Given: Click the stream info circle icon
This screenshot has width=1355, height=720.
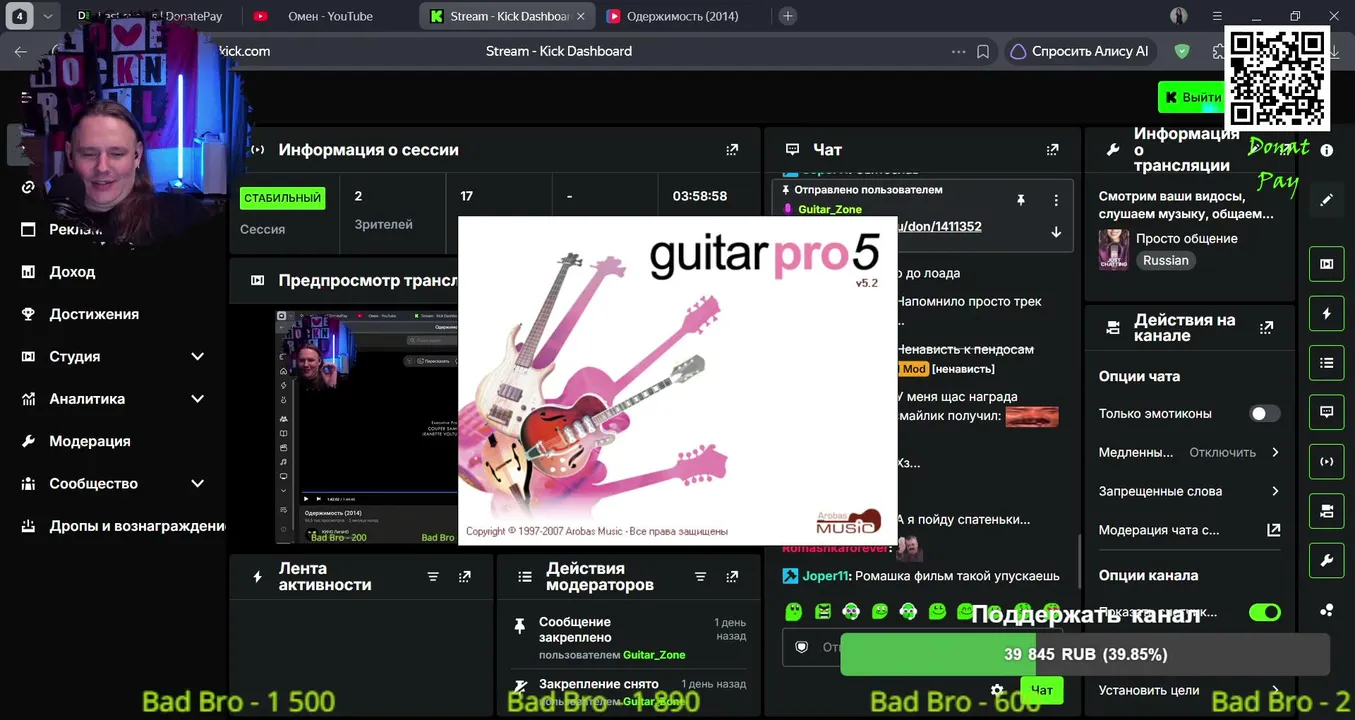Looking at the screenshot, I should click(x=1327, y=150).
